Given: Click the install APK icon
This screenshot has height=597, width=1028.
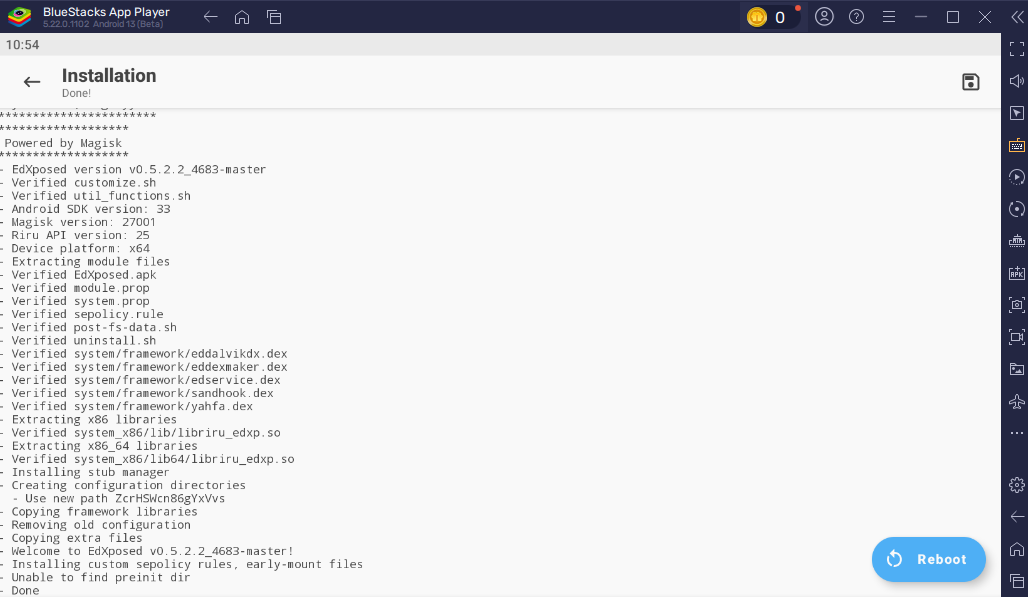Looking at the screenshot, I should 1017,273.
